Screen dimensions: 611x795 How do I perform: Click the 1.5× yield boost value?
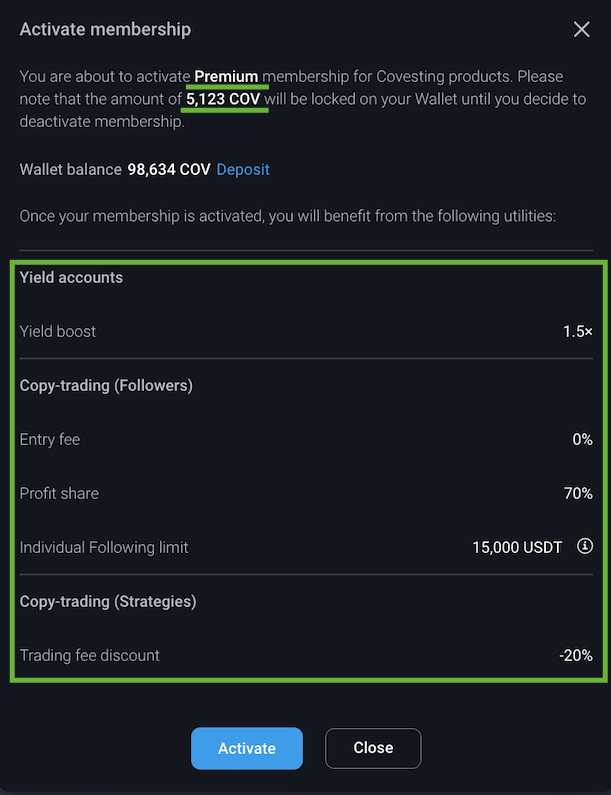(x=578, y=332)
